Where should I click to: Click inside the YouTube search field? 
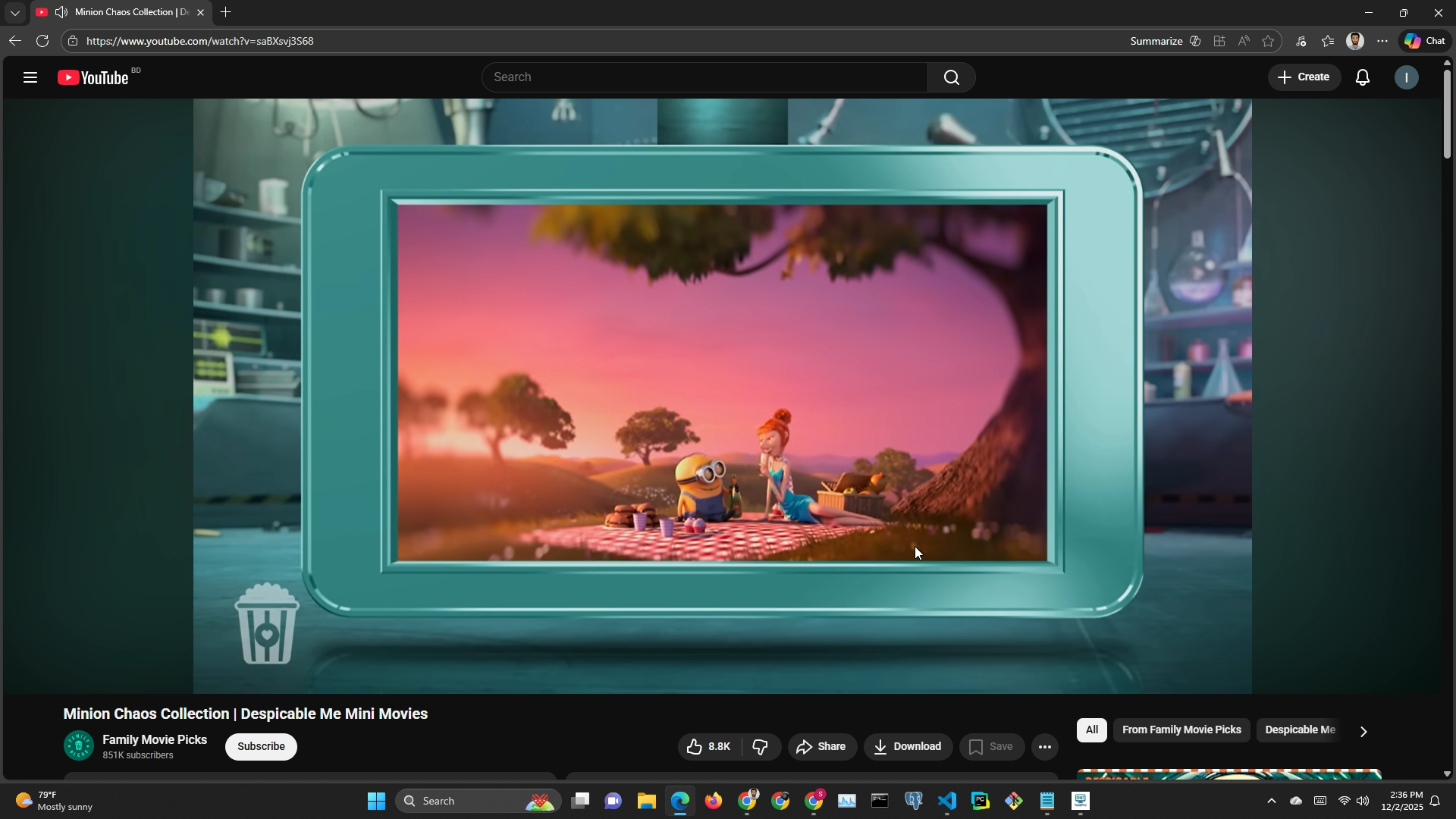tap(705, 77)
